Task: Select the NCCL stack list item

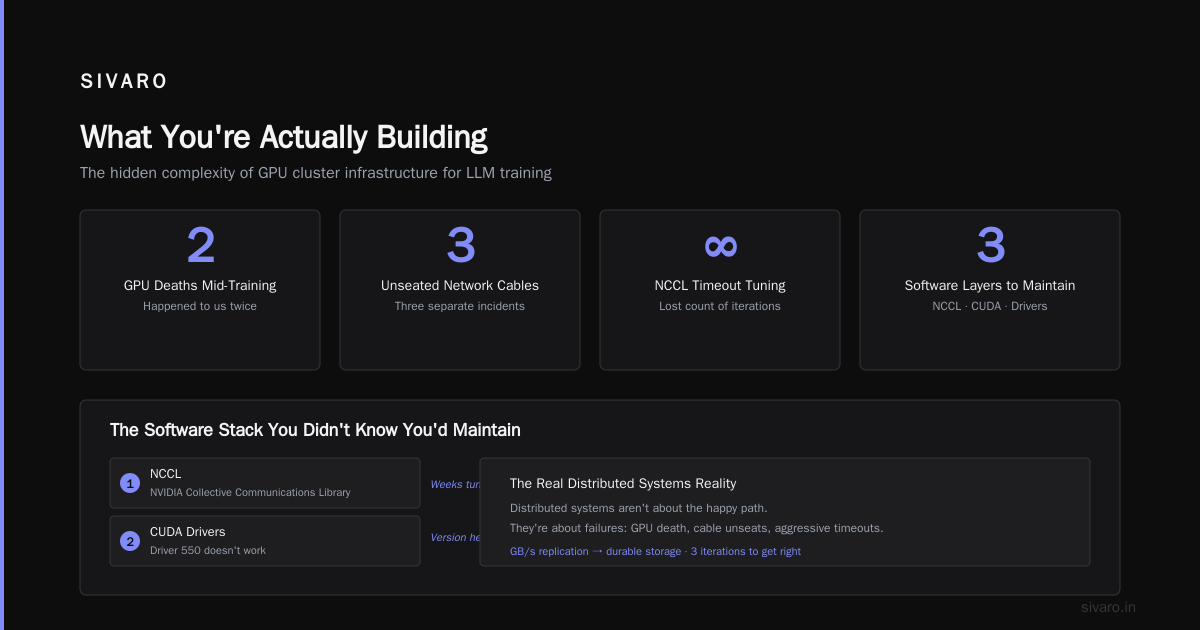Action: [265, 483]
